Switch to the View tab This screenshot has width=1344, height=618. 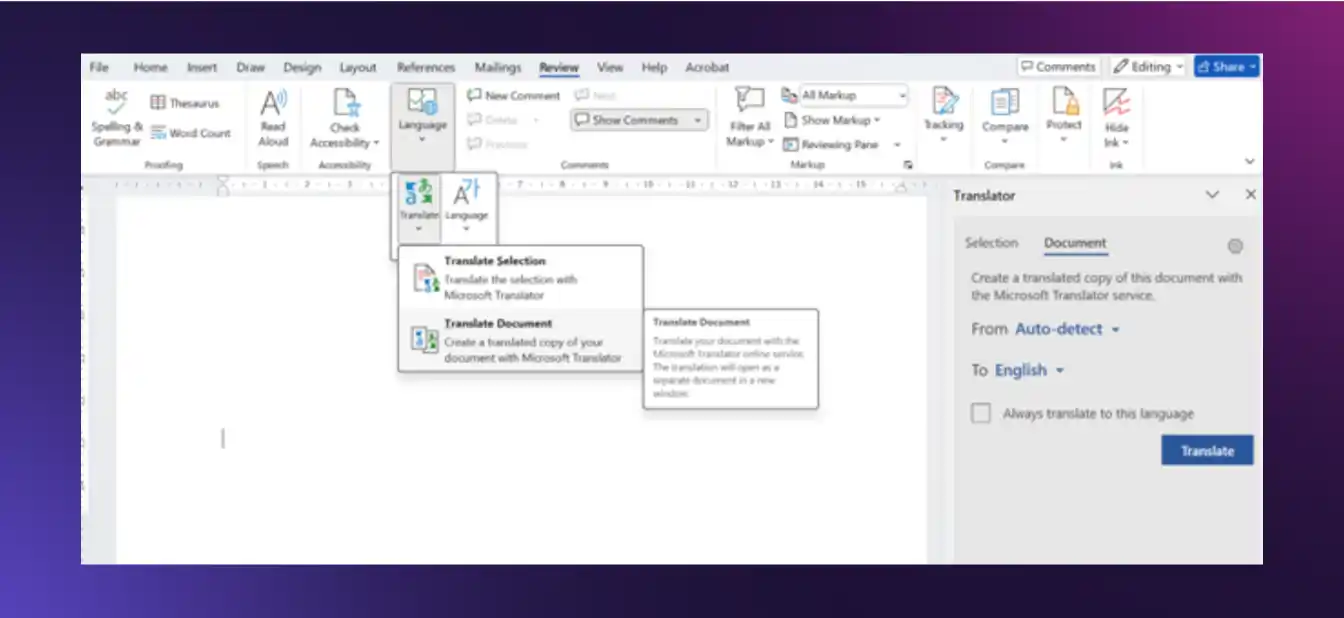point(610,67)
